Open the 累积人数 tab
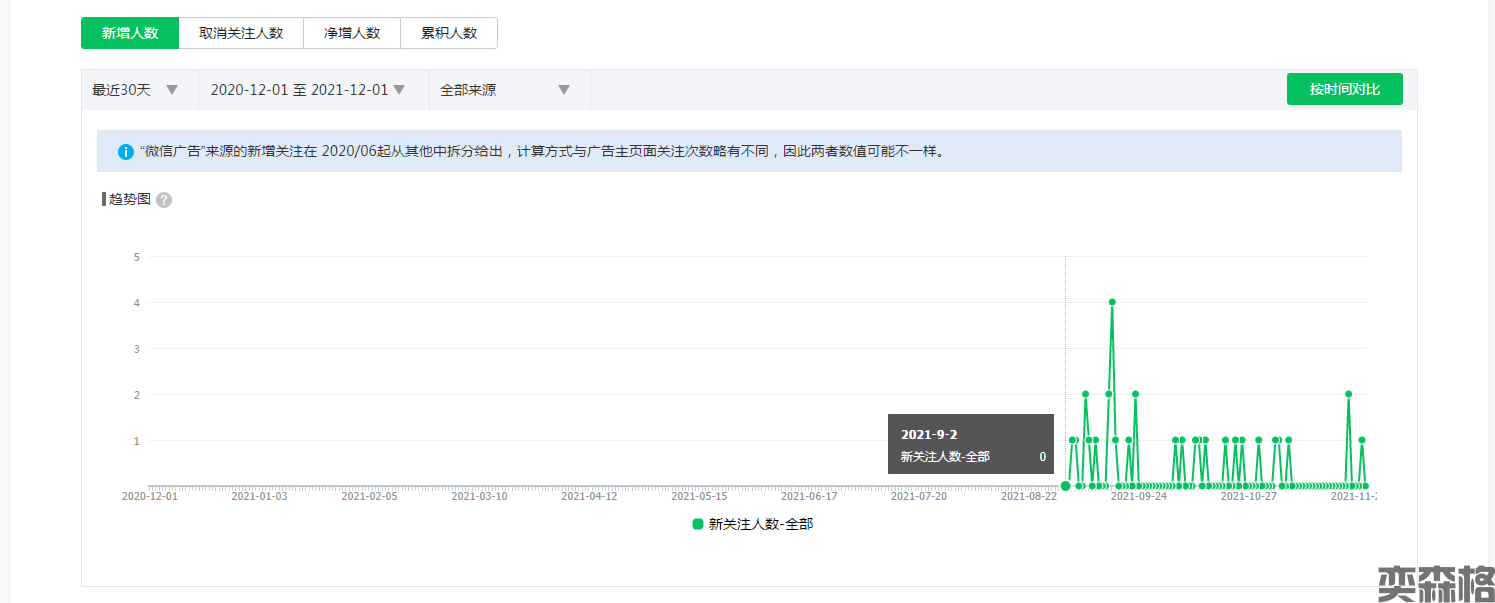The width and height of the screenshot is (1495, 603). [449, 33]
